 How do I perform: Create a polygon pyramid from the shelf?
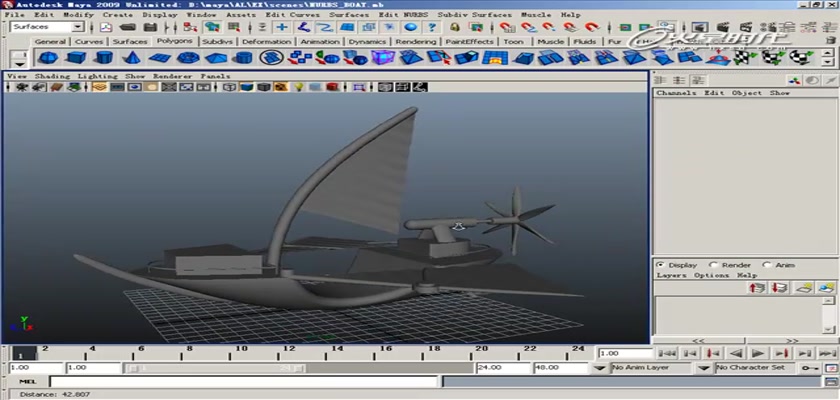pyautogui.click(x=216, y=57)
